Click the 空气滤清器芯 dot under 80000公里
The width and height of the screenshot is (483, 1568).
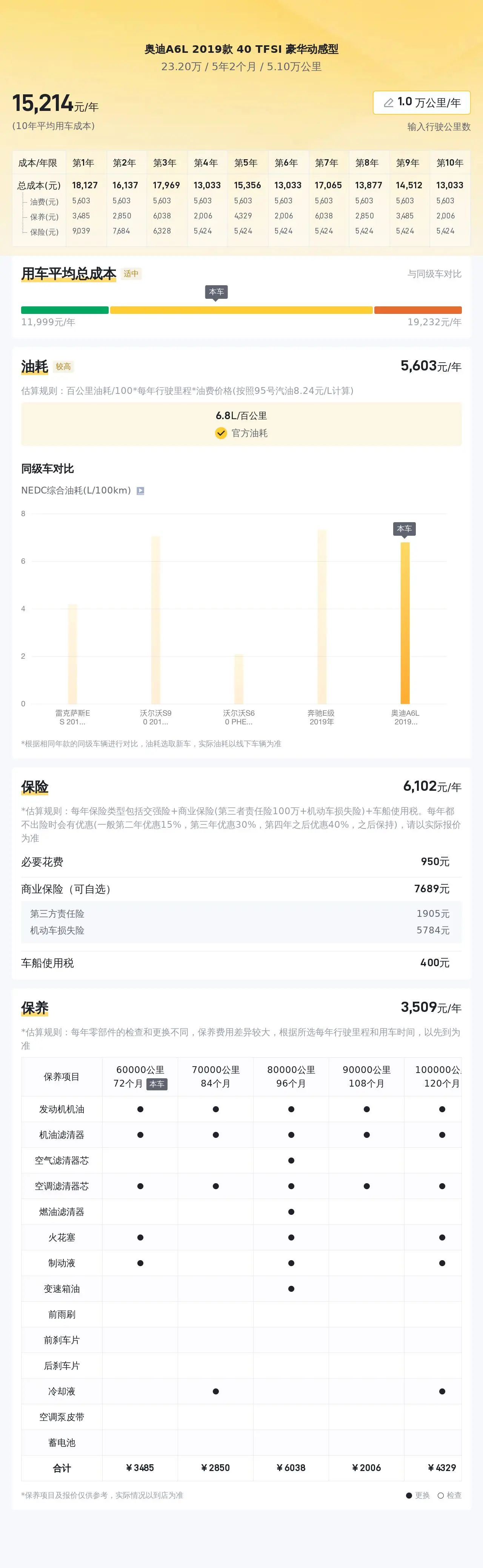(291, 1161)
